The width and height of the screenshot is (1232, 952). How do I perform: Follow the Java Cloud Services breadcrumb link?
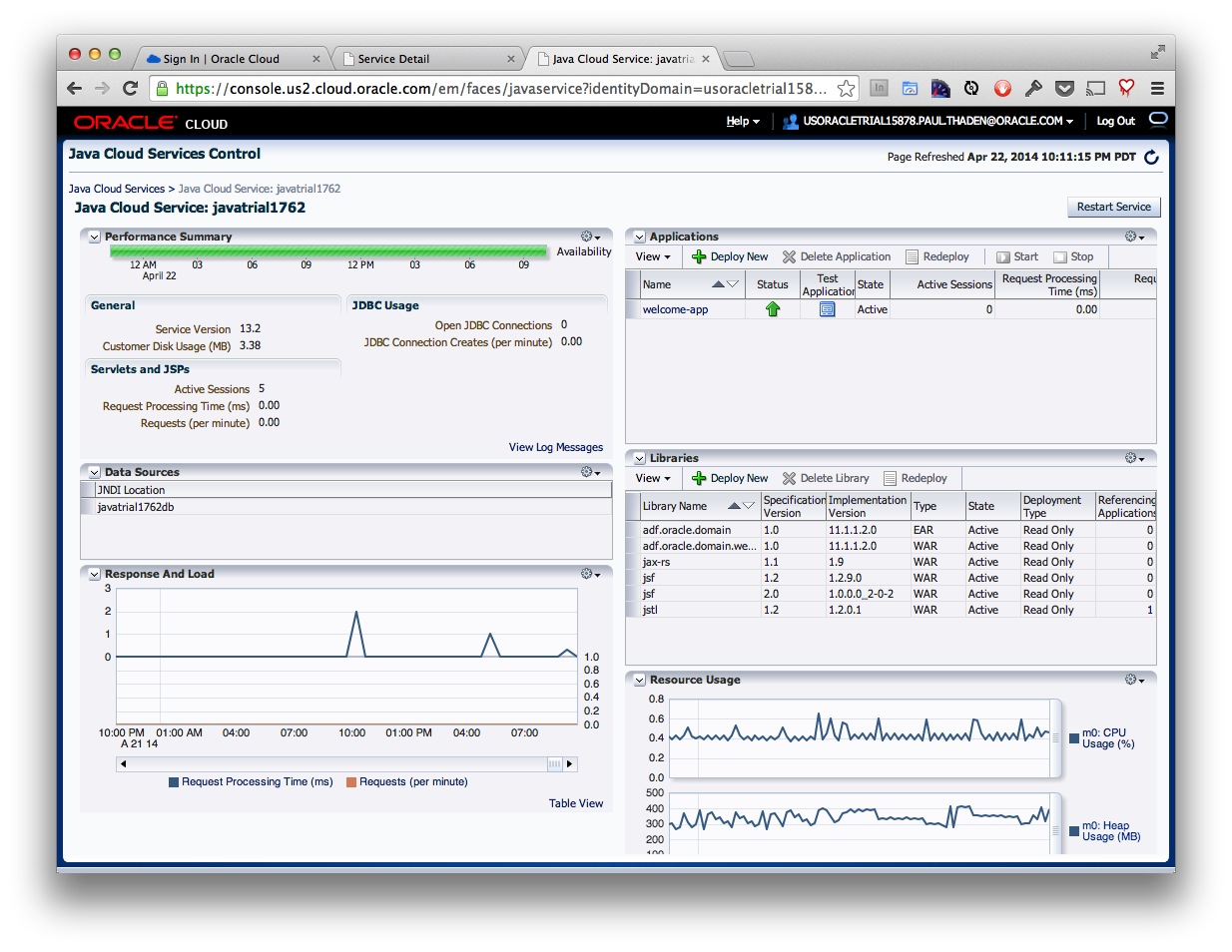(x=117, y=189)
